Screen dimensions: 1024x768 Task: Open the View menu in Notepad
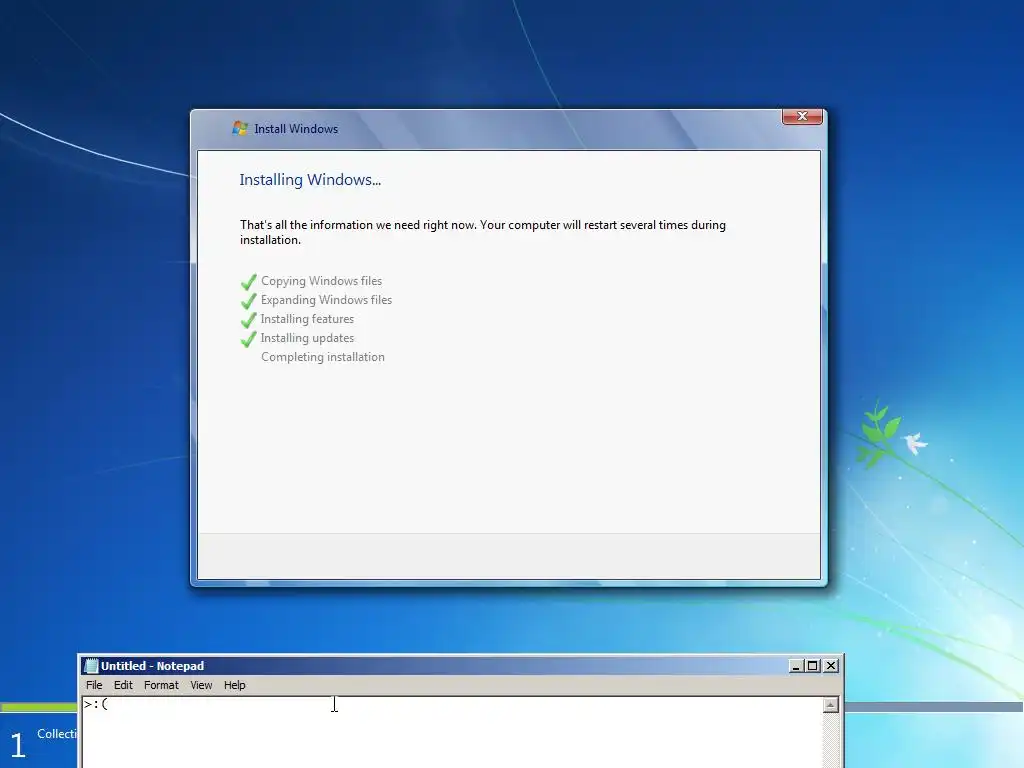click(x=201, y=685)
